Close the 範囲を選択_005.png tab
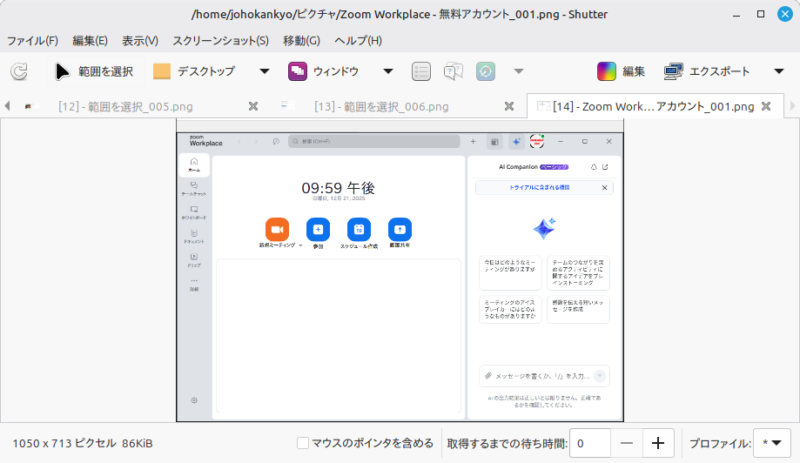This screenshot has height=463, width=800. pos(253,106)
